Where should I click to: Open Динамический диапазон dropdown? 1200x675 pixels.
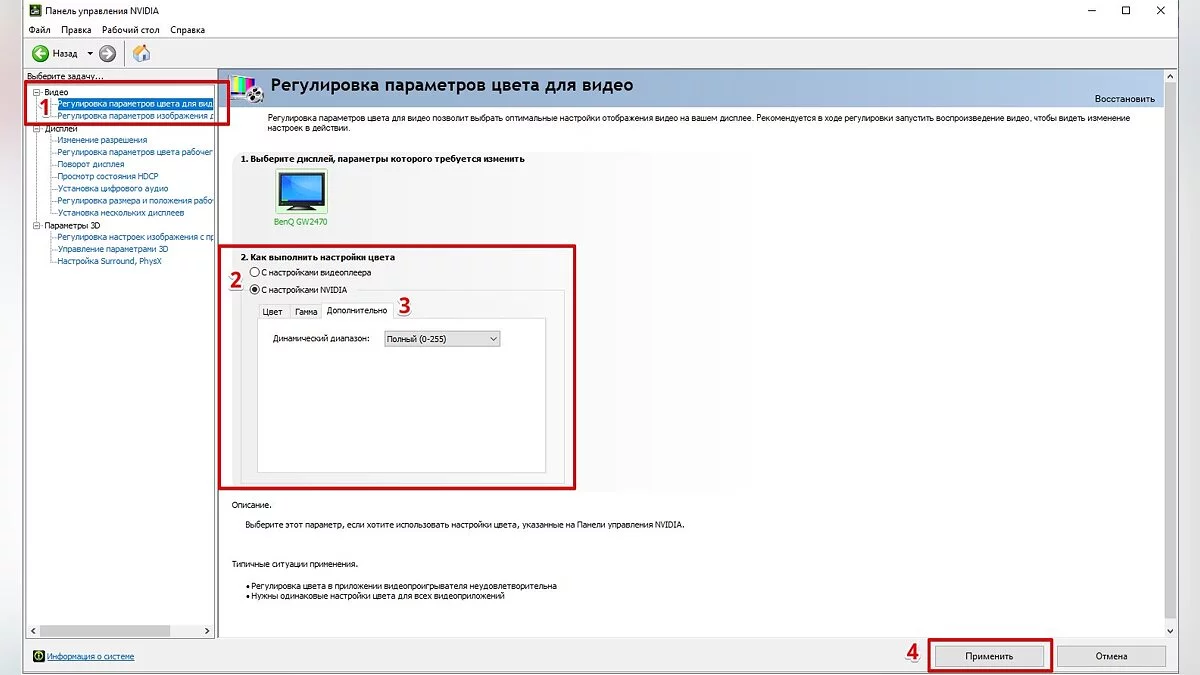[x=442, y=339]
